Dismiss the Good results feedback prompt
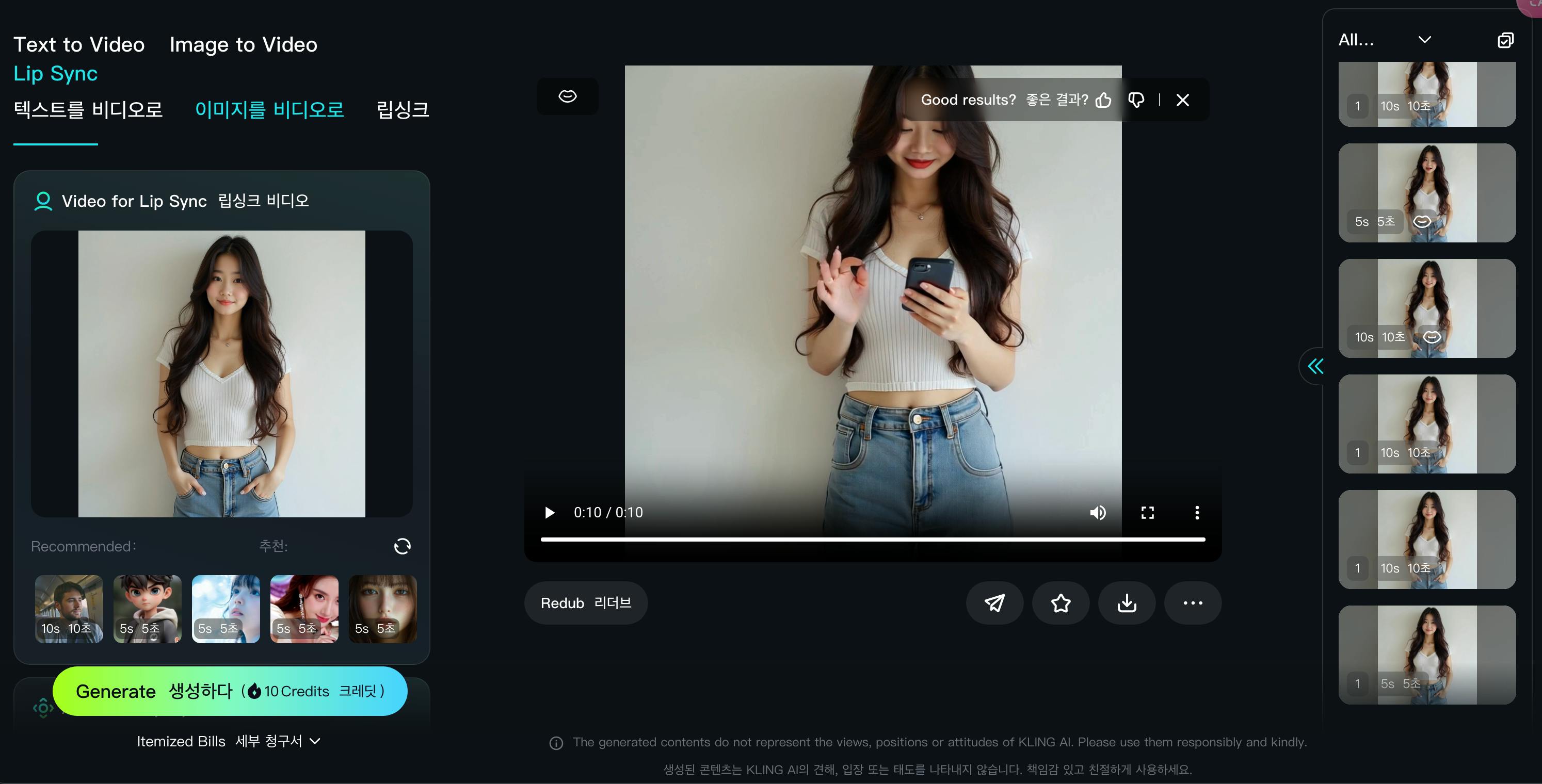 tap(1182, 100)
